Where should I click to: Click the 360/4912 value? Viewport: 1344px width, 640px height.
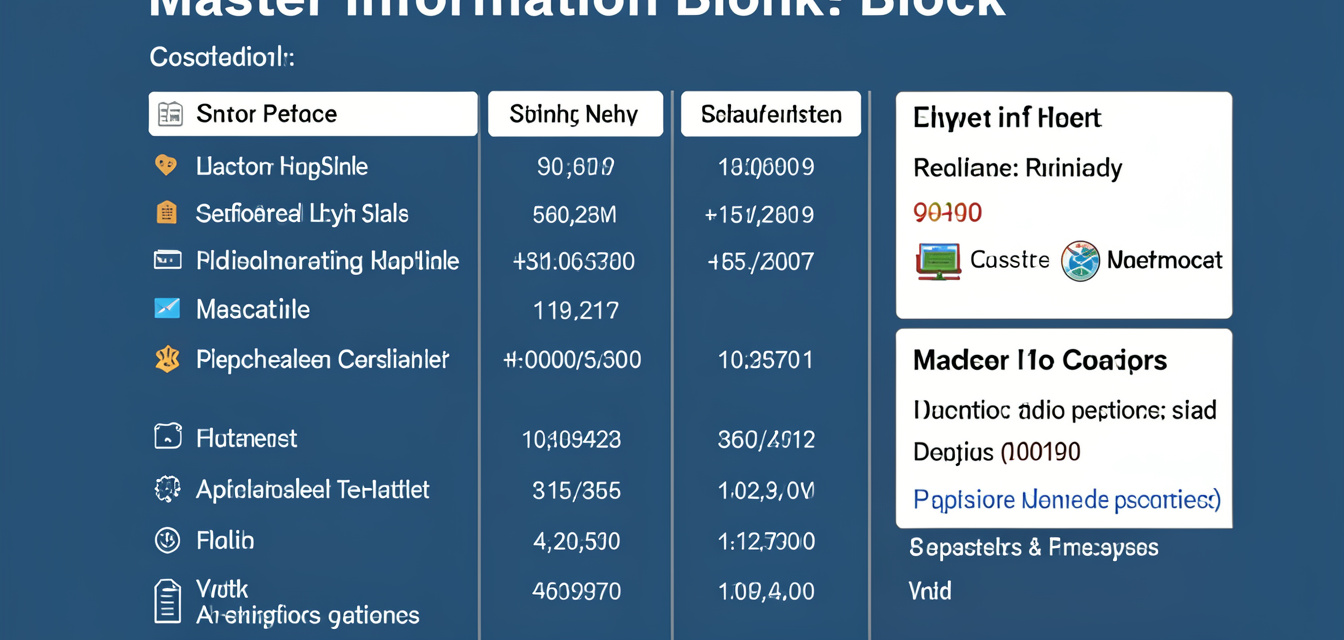pos(767,439)
